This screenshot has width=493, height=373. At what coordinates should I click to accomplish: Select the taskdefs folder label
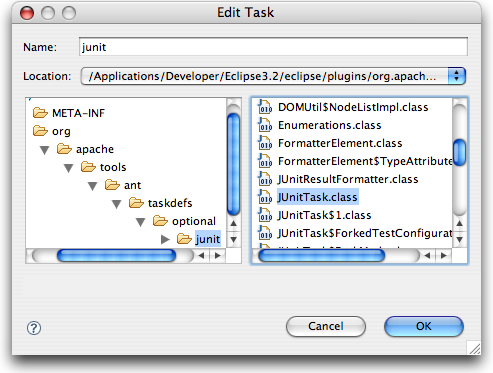[x=170, y=203]
